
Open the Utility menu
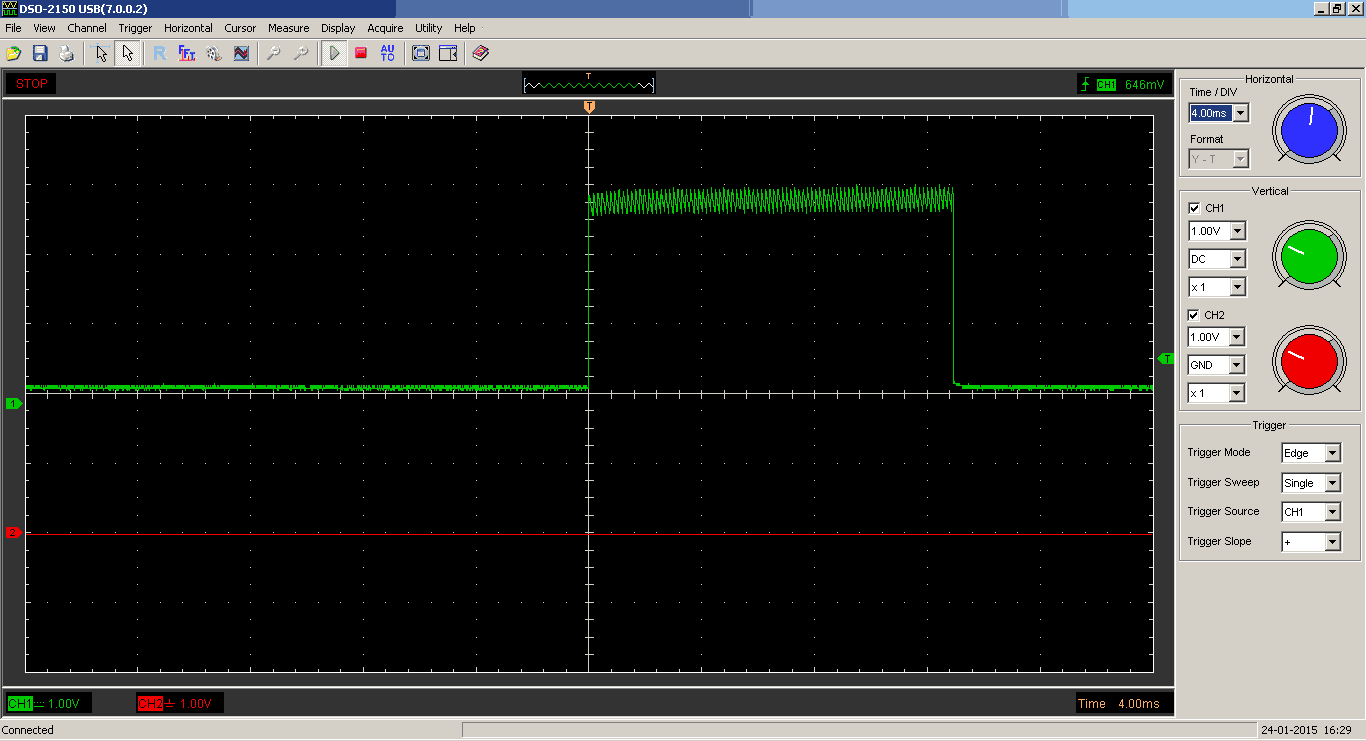428,28
